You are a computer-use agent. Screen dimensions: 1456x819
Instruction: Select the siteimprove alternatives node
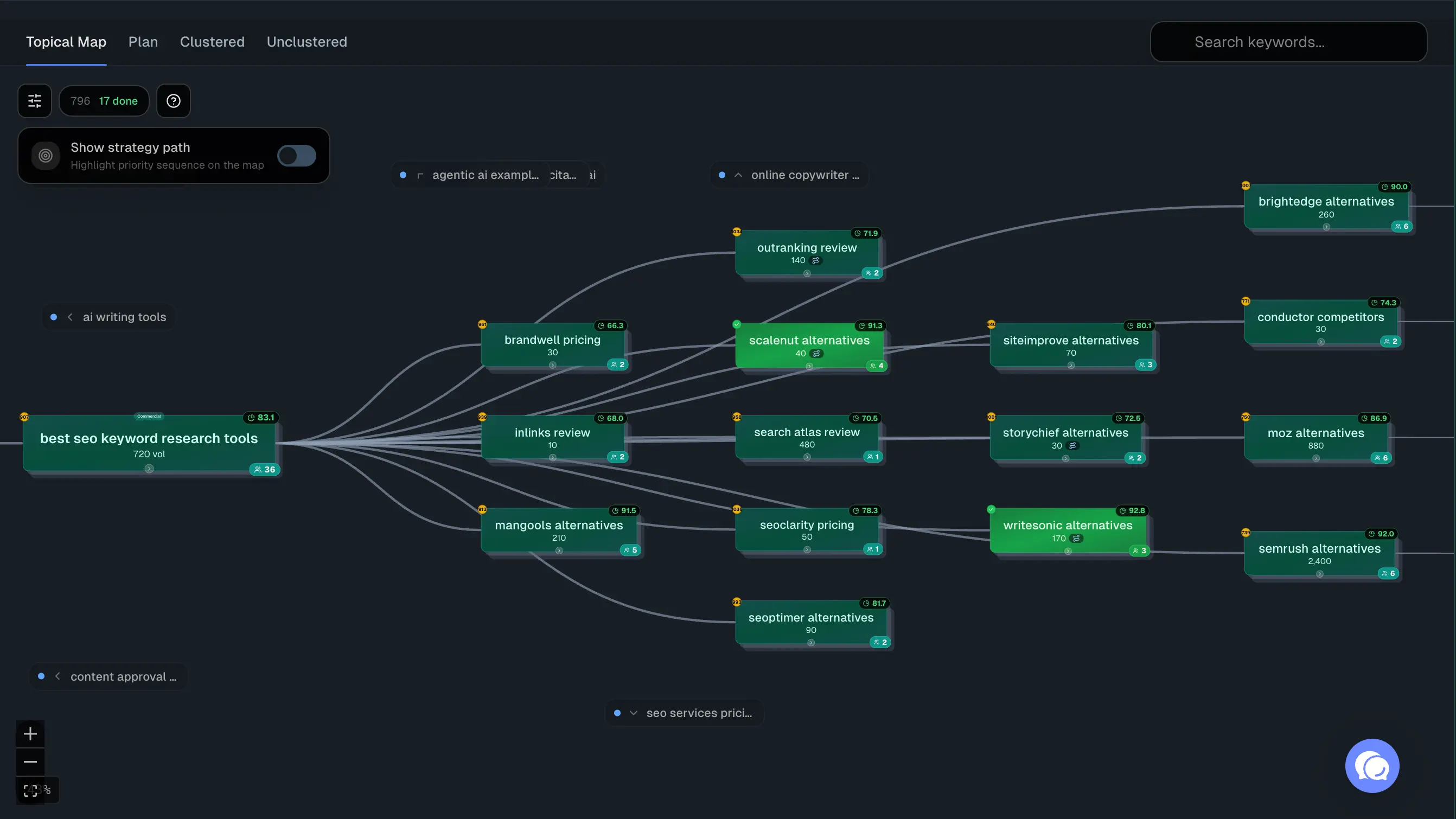pos(1071,345)
